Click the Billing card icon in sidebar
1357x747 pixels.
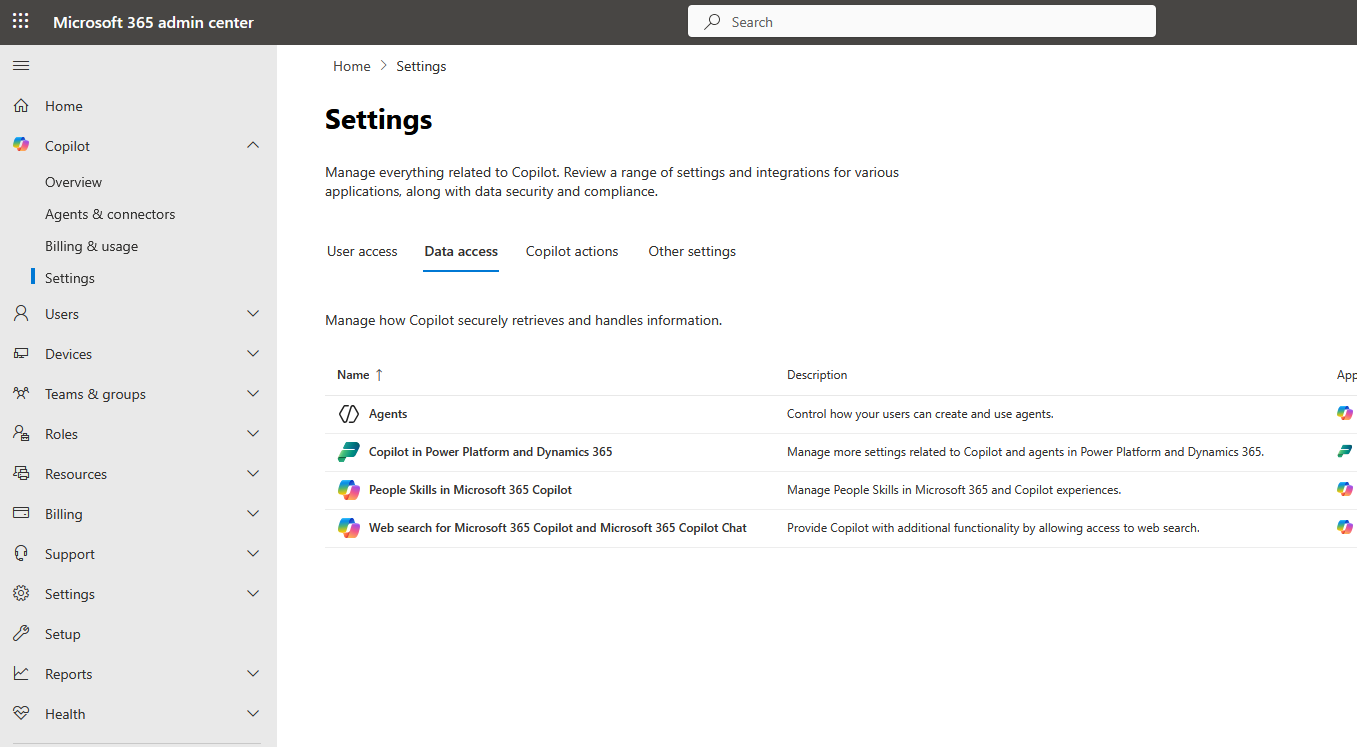click(x=20, y=513)
